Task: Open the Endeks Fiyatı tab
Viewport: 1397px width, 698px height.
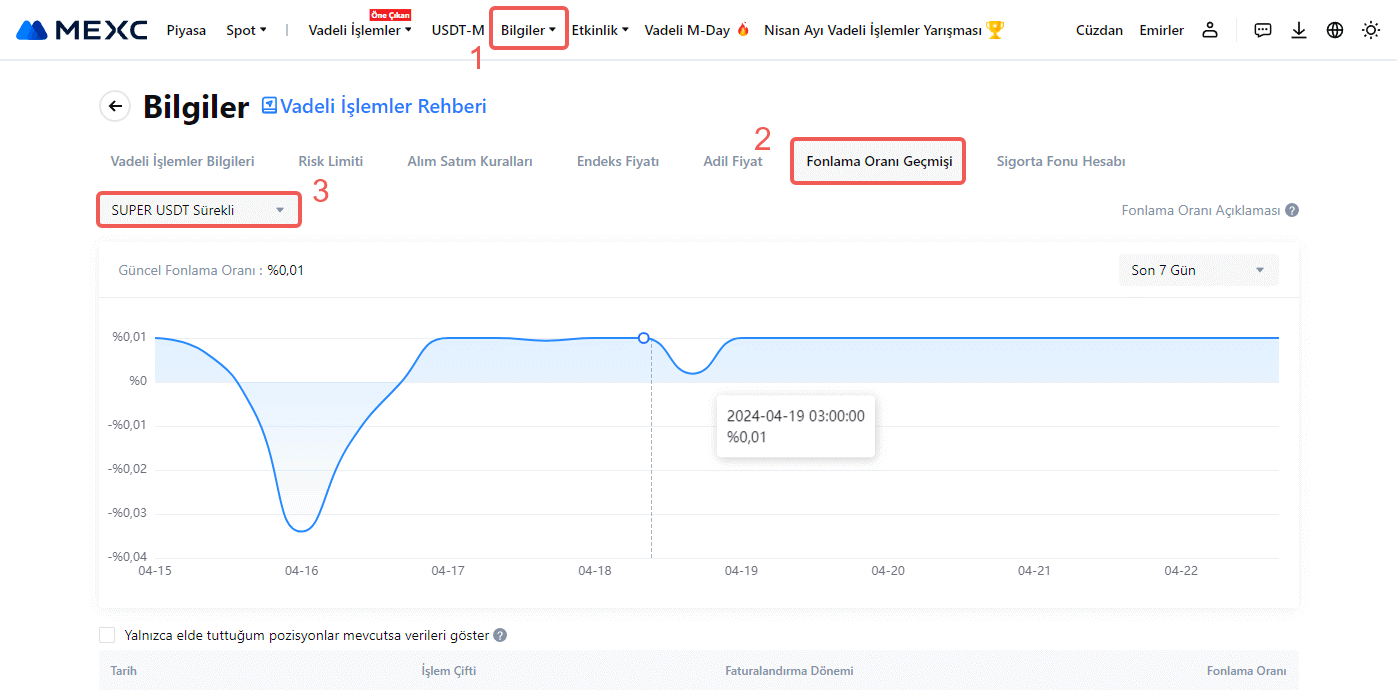Action: click(x=617, y=161)
